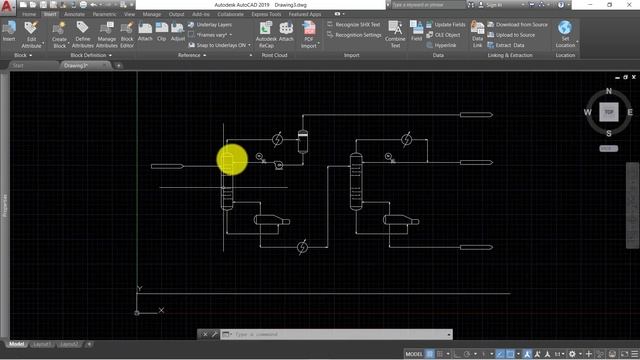Toggle the drawing grid display in status bar

430,354
